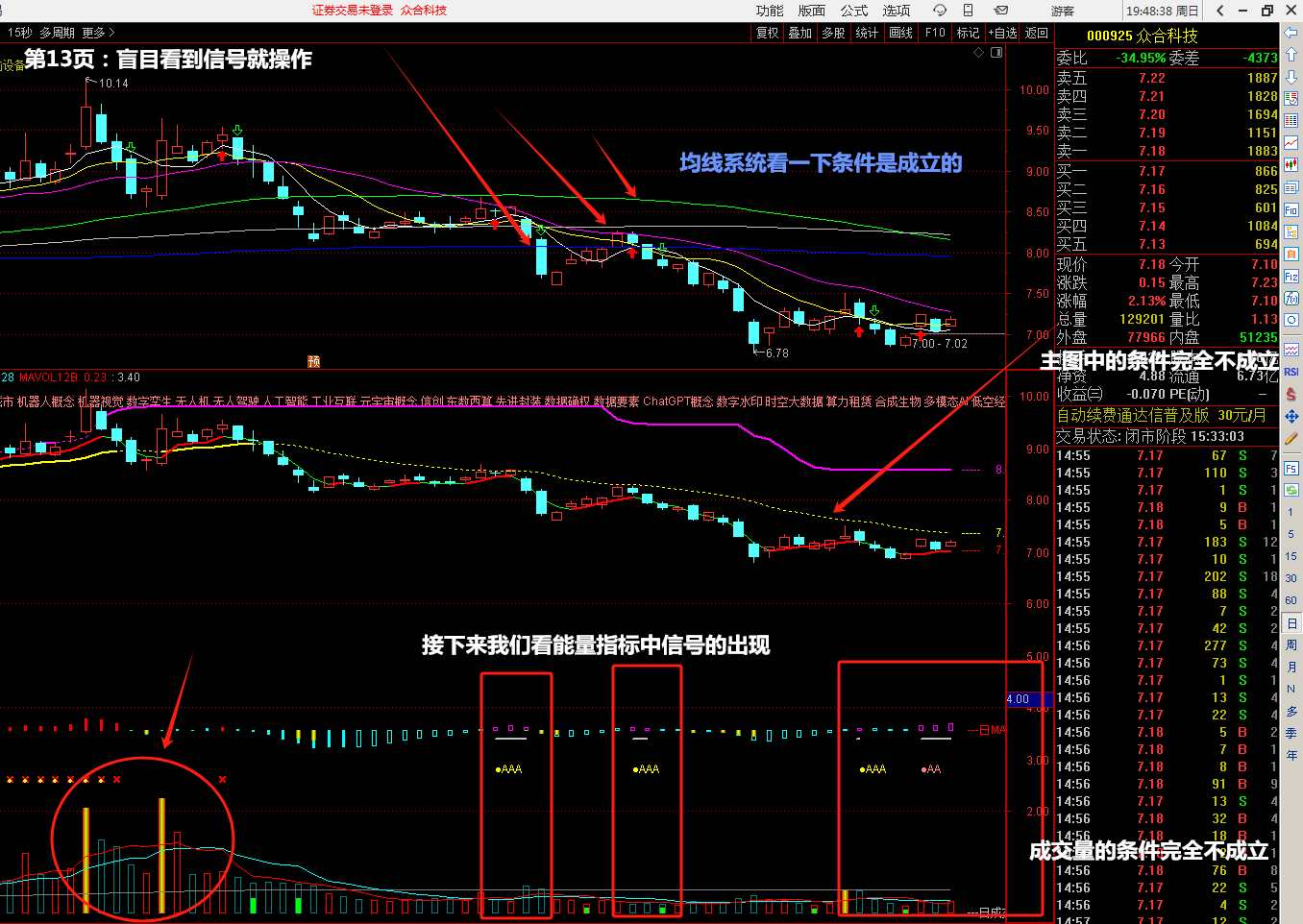
Task: Open the colored grid table icon
Action: [1291, 121]
